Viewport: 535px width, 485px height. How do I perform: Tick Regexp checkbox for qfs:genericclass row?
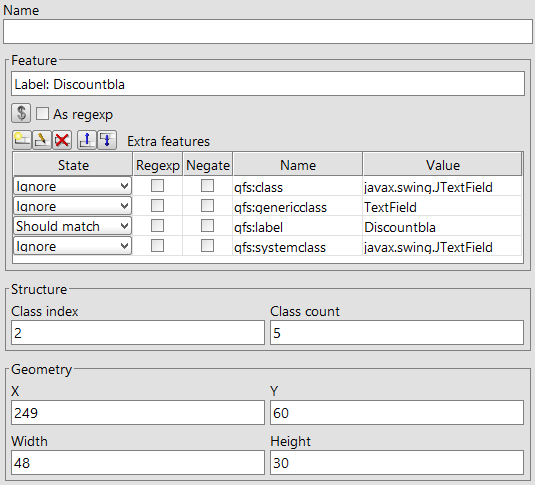[157, 206]
